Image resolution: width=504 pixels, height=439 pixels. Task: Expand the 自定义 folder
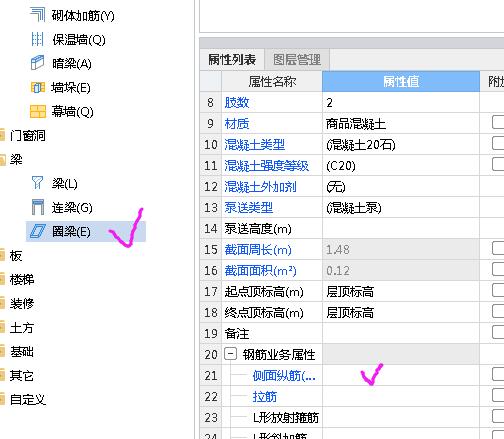click(x=3, y=399)
